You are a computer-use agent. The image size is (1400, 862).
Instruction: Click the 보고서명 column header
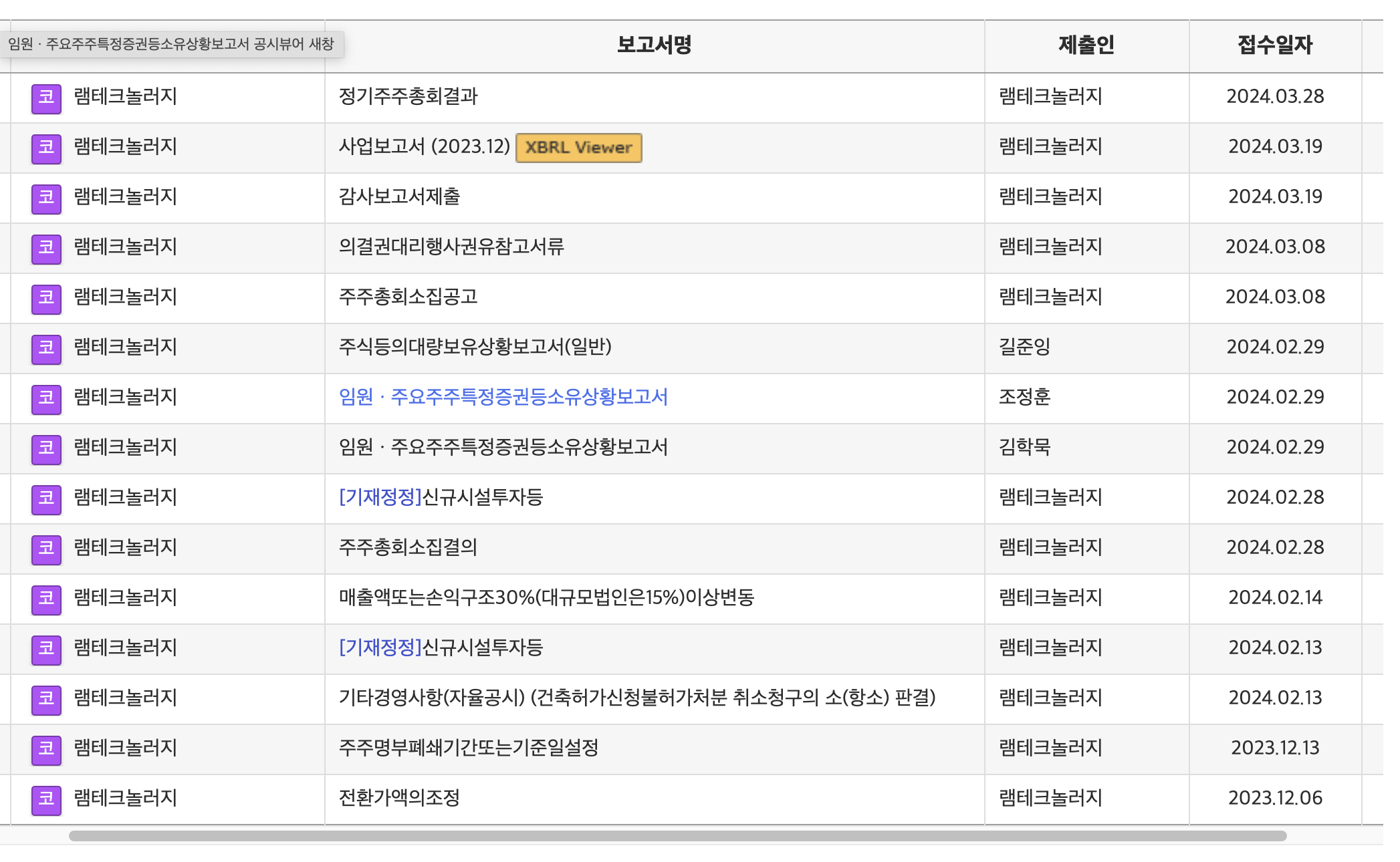coord(653,45)
